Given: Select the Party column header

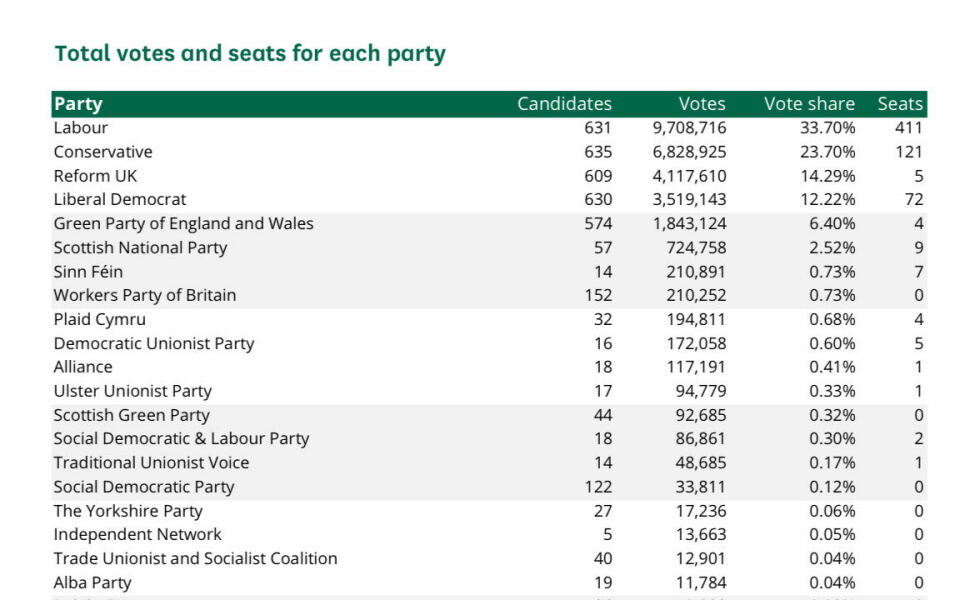Looking at the screenshot, I should click(78, 104).
